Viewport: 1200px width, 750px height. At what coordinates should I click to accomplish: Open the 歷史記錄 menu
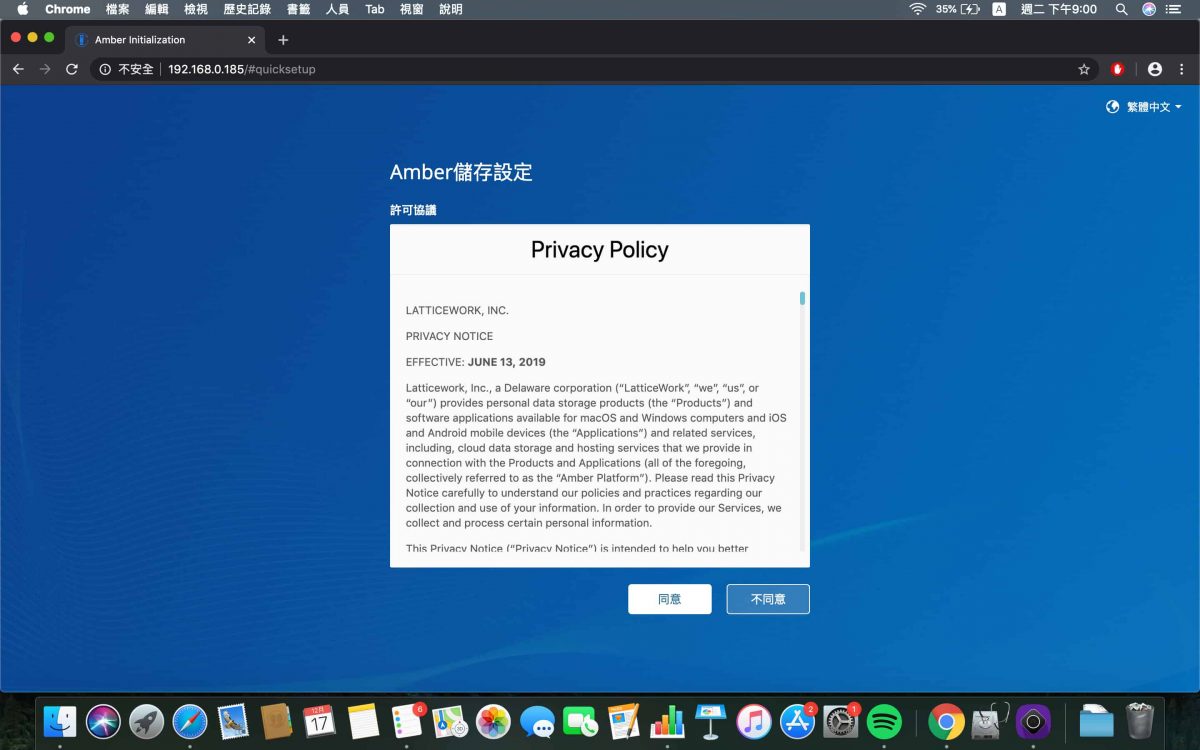(247, 9)
